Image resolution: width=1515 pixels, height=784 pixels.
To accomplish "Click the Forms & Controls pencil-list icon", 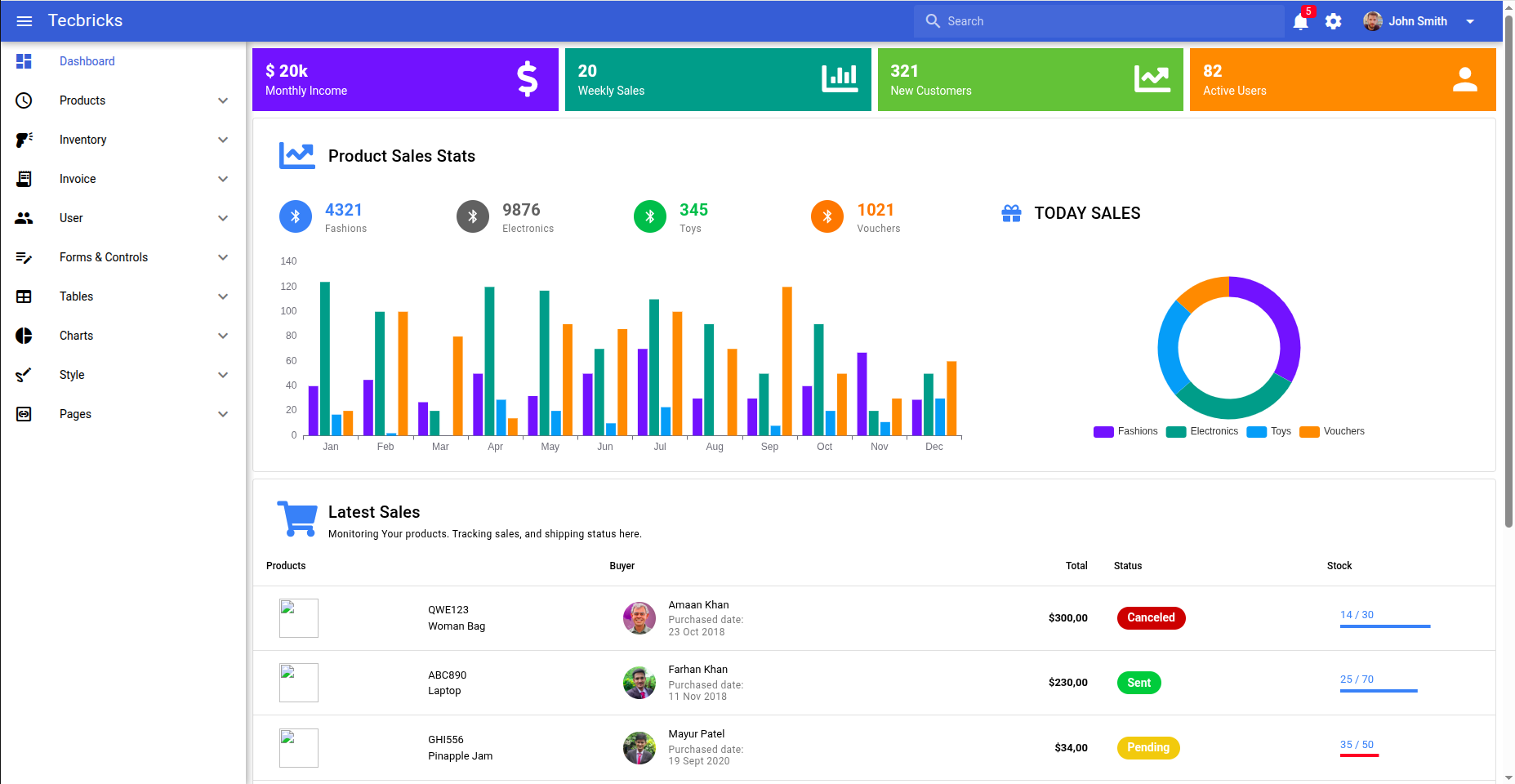I will coord(24,257).
